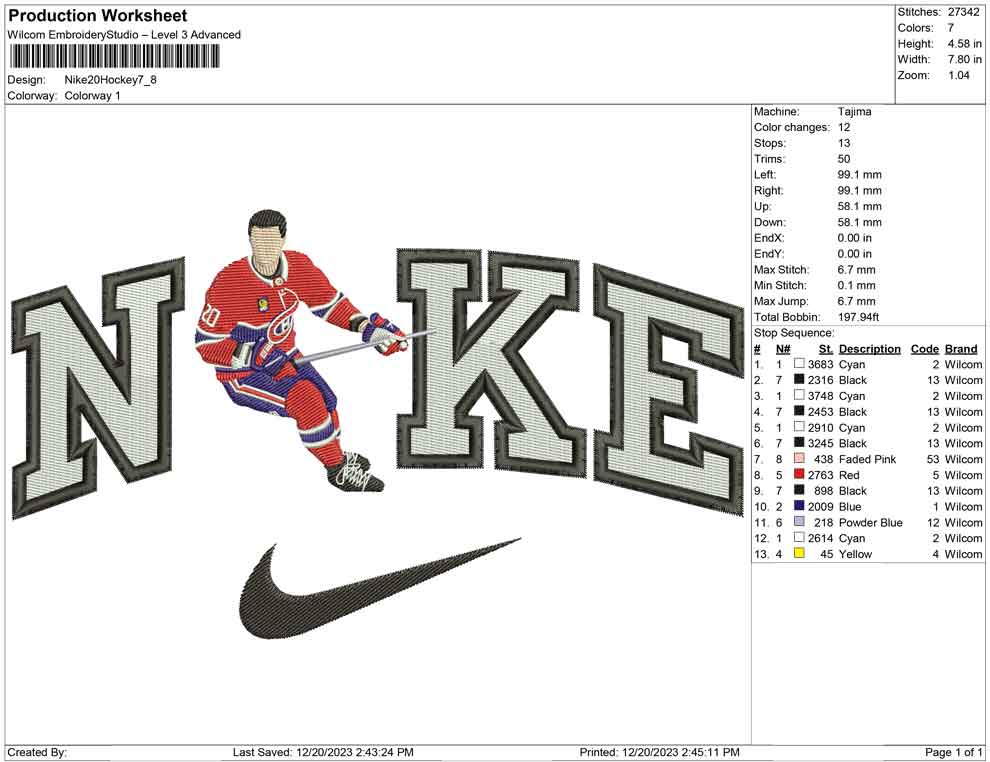This screenshot has height=762, width=990.
Task: Click the black swatch beside 3245 Black
Action: click(799, 443)
